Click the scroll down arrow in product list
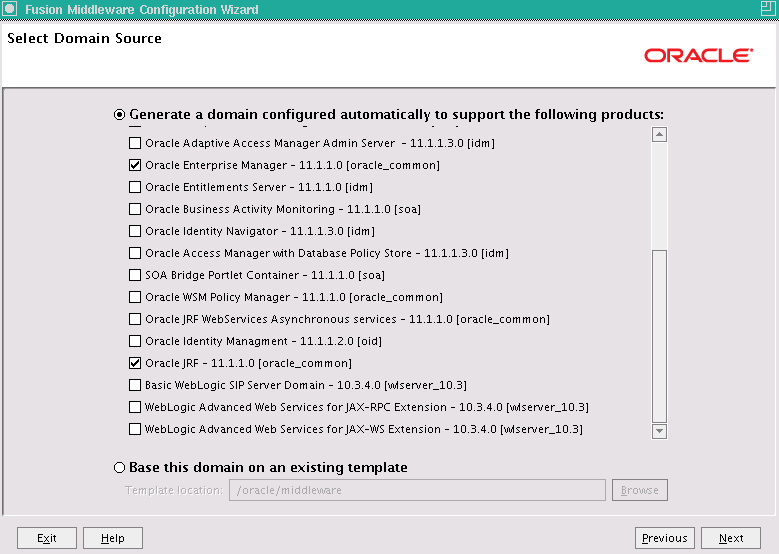The width and height of the screenshot is (779, 554). pyautogui.click(x=659, y=431)
